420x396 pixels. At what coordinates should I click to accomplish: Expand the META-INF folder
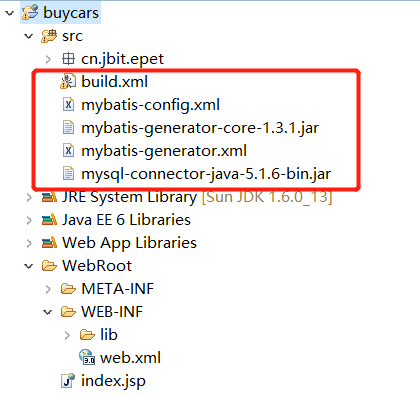coord(48,289)
